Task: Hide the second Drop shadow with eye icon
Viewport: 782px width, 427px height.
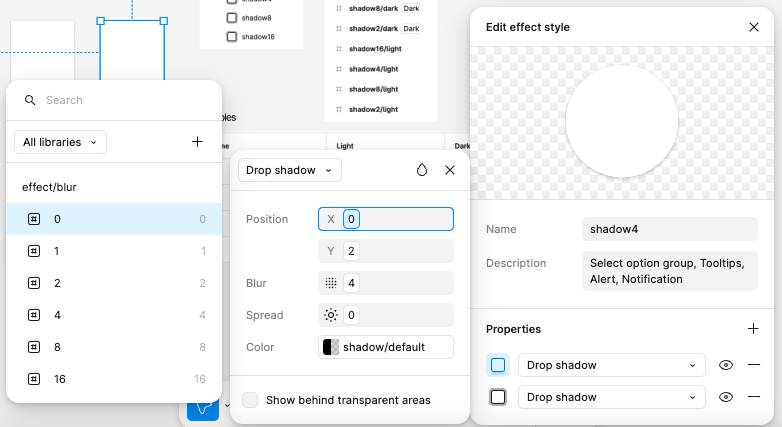Action: pos(726,397)
